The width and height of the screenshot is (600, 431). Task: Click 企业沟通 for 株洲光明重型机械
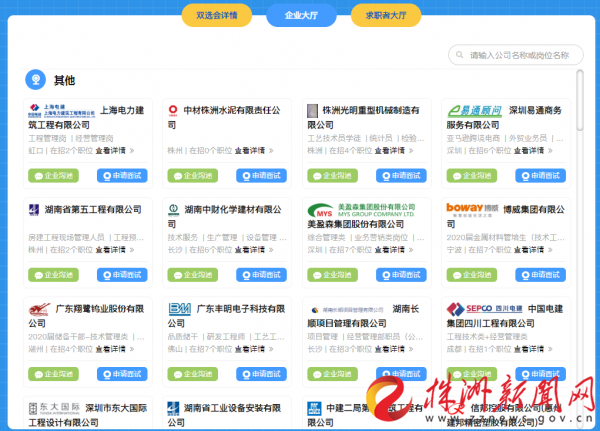(333, 176)
